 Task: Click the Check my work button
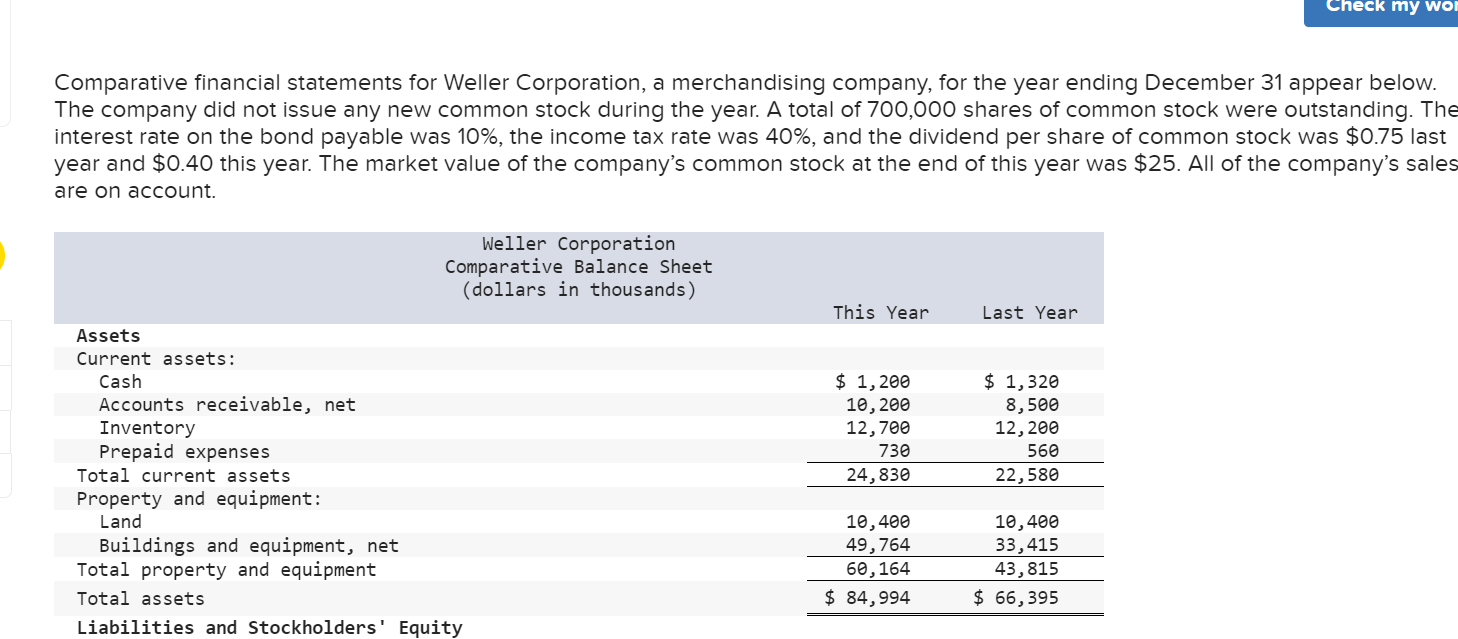coord(1390,8)
